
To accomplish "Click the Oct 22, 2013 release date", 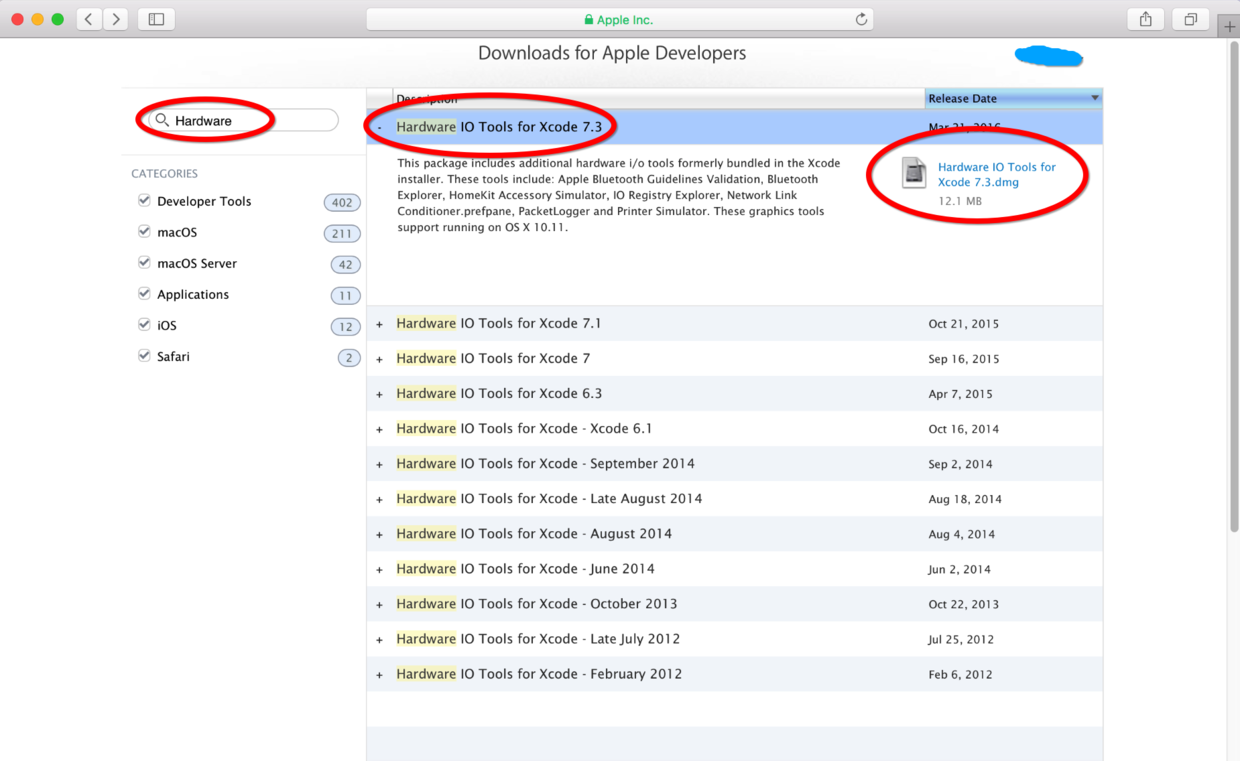I will (964, 604).
